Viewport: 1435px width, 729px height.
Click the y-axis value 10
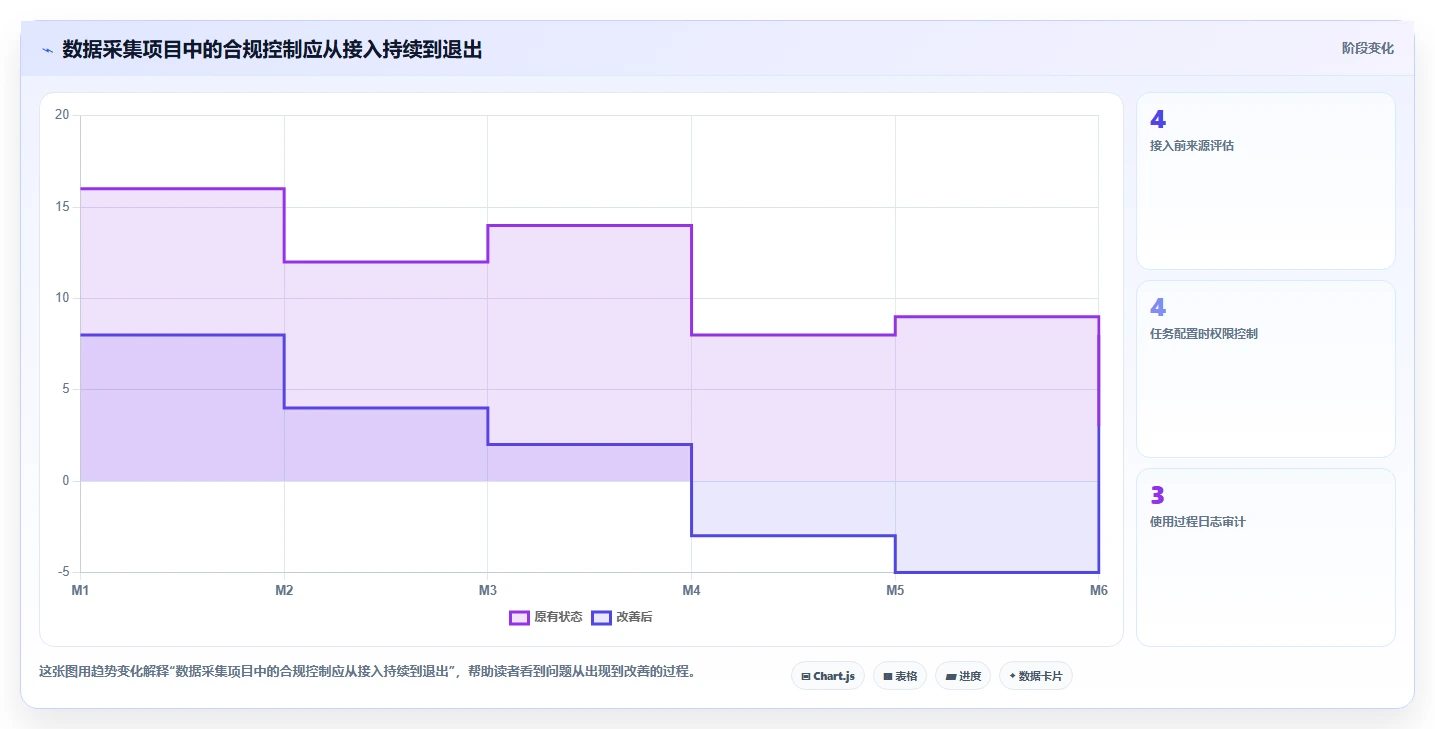coord(62,298)
